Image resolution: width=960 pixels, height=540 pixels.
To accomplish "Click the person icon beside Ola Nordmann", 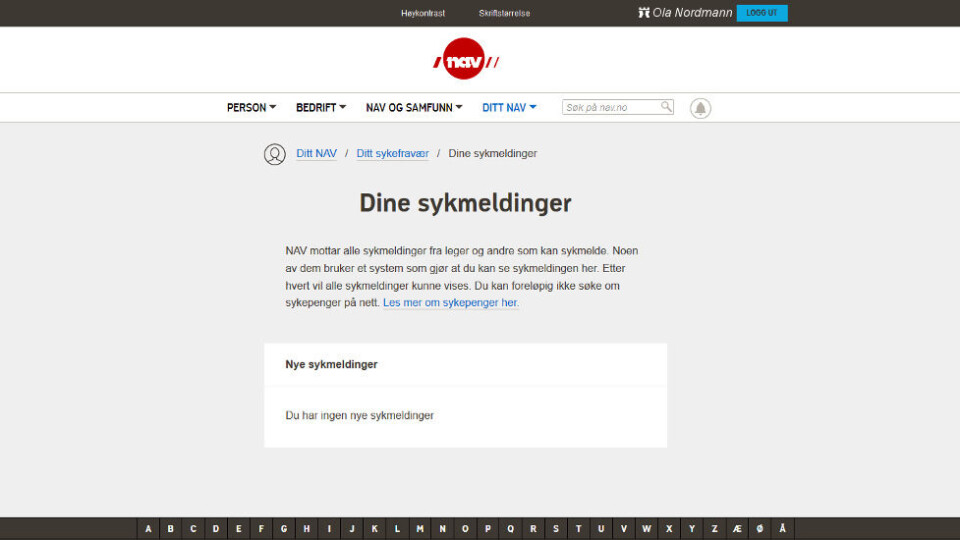I will (x=643, y=12).
